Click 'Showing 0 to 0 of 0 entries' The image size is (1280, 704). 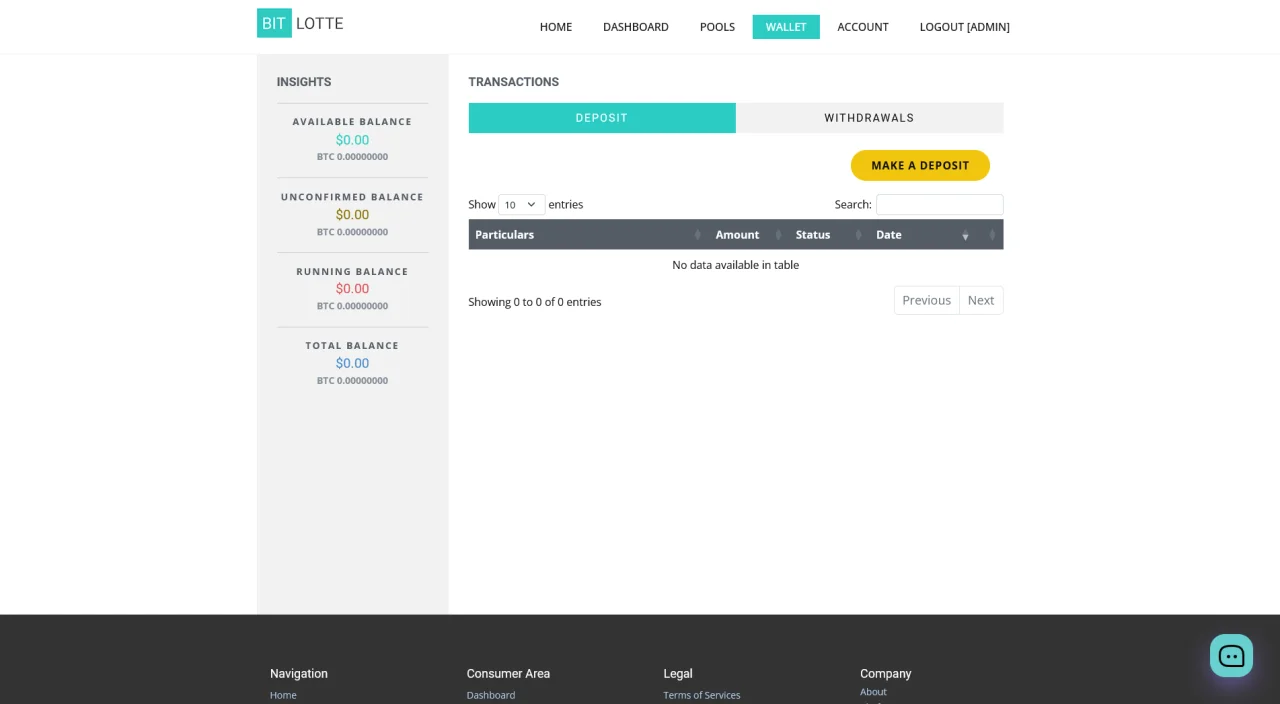coord(535,302)
